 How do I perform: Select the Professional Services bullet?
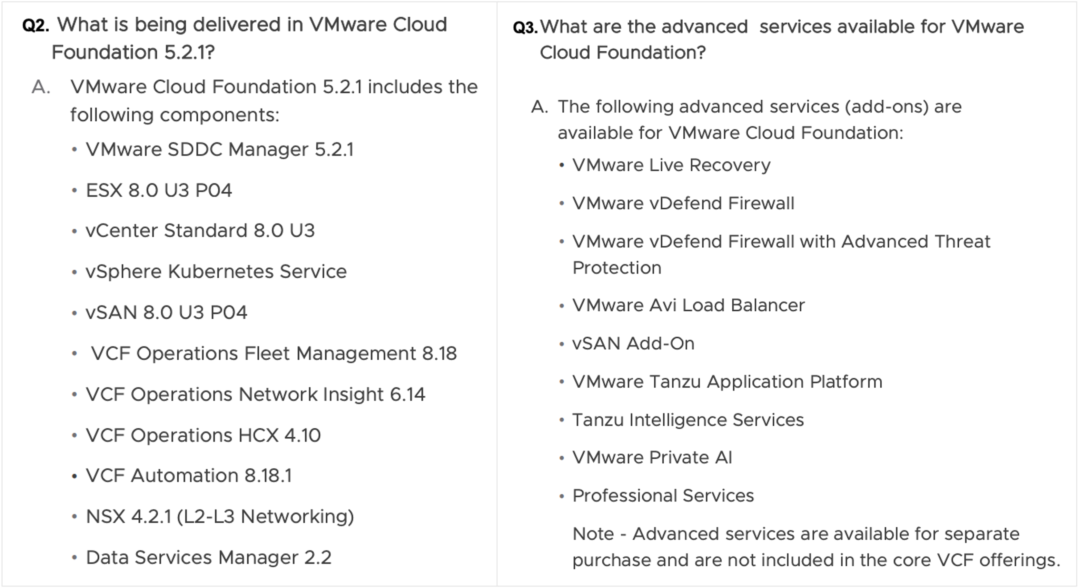tap(663, 496)
